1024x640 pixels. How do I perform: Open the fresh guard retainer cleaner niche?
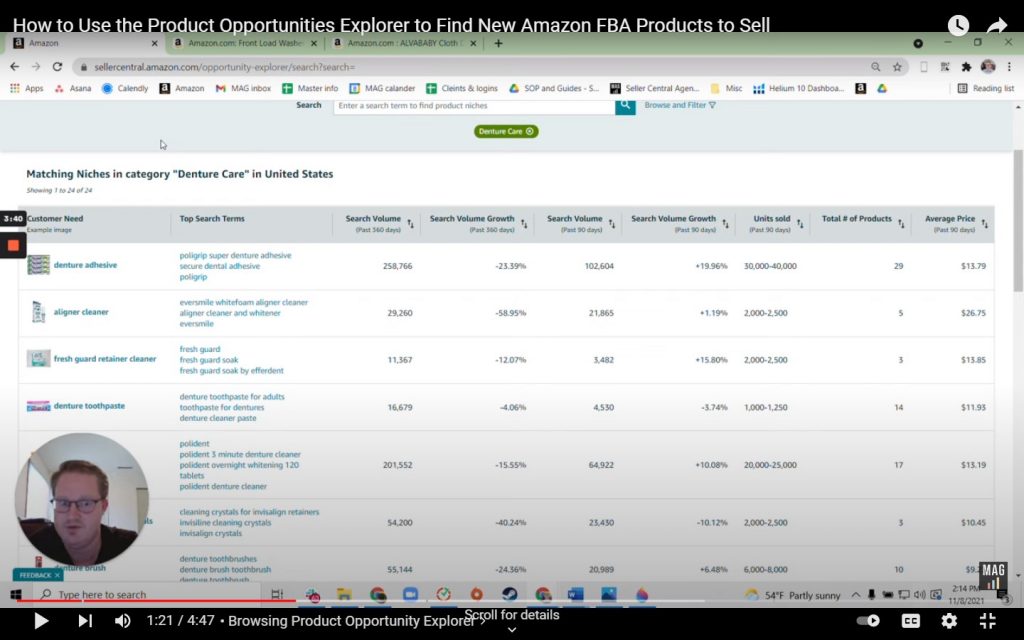click(x=105, y=359)
